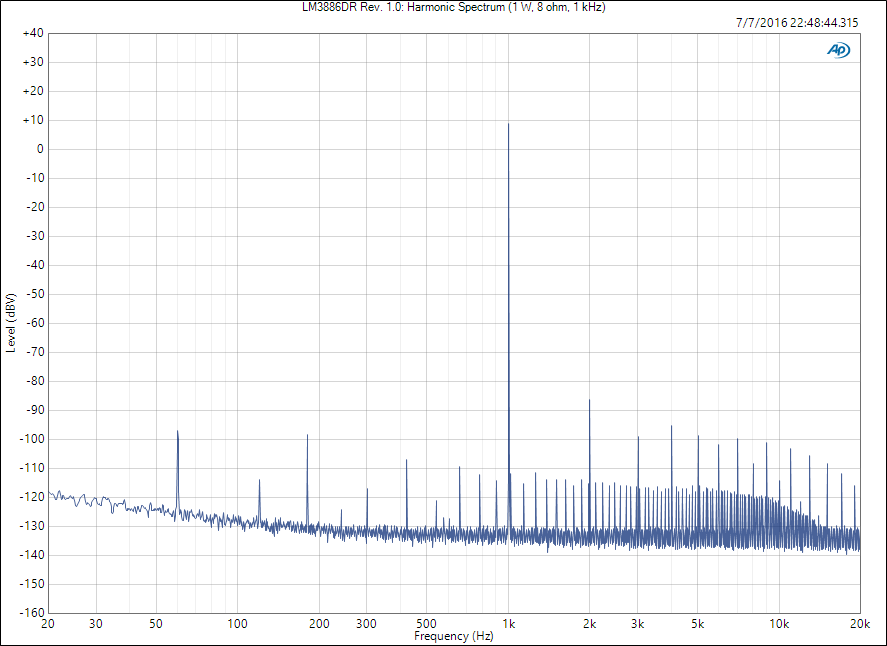
Task: Click the 120 Hz hum harmonic peak tip
Action: [260, 480]
